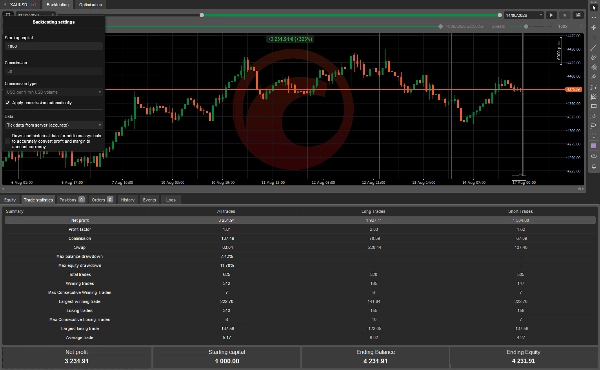Select the Trade statistics tab
The image size is (600, 370).
pyautogui.click(x=38, y=200)
